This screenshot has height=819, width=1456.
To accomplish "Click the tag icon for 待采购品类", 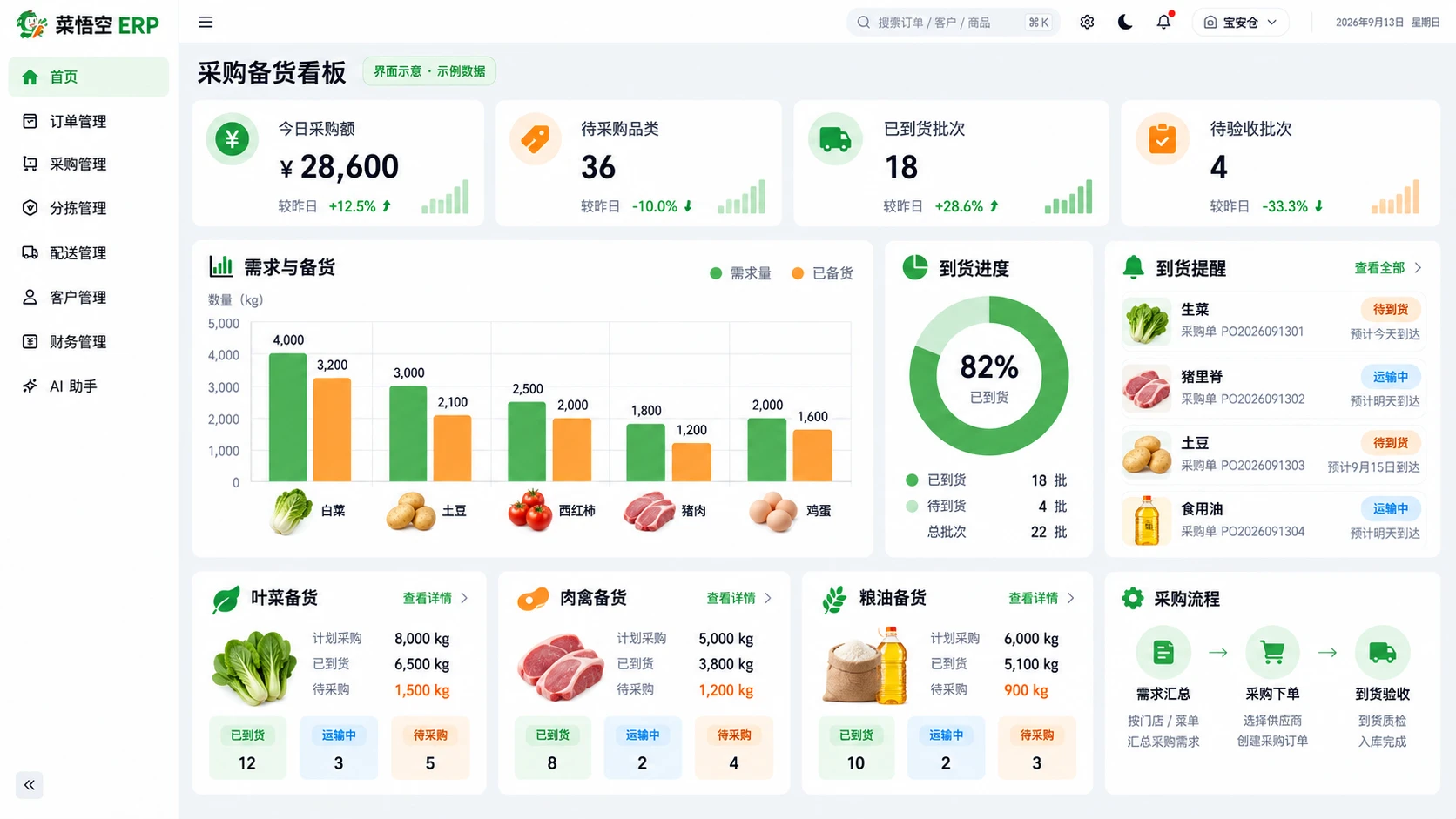I will [x=536, y=138].
